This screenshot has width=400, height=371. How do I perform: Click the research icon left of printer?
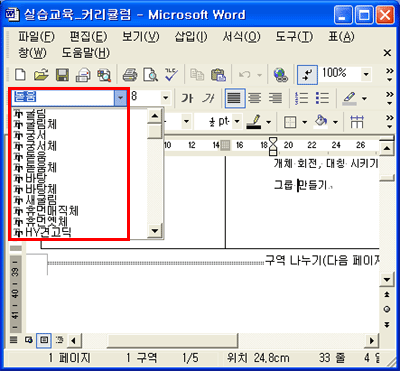(104, 75)
